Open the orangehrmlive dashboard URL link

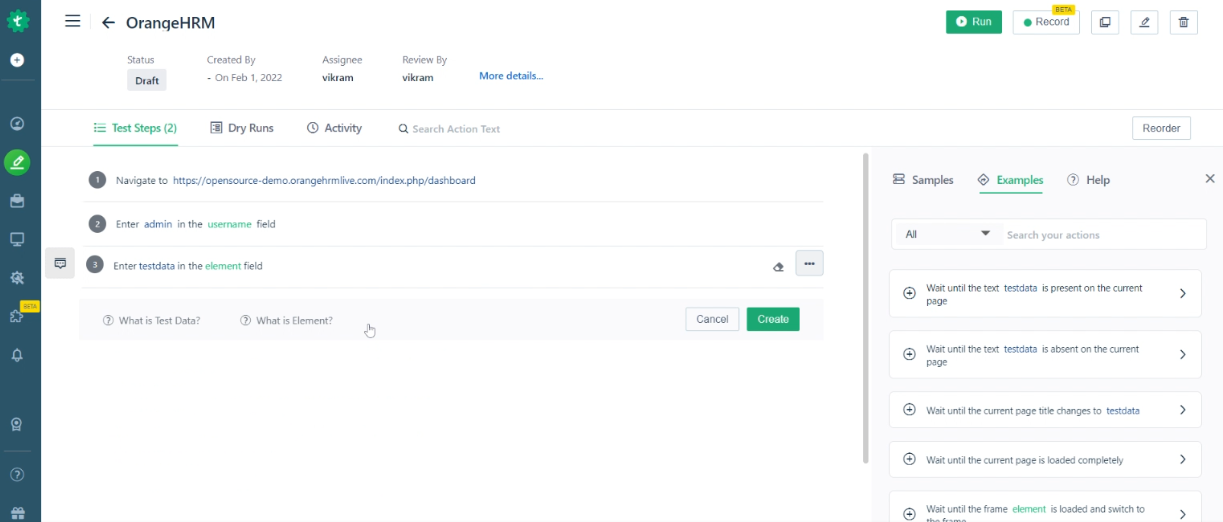[324, 181]
